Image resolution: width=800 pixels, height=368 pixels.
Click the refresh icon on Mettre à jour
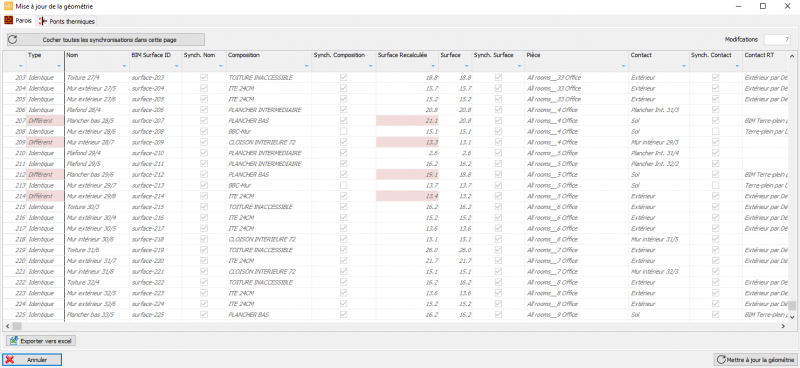coord(721,359)
